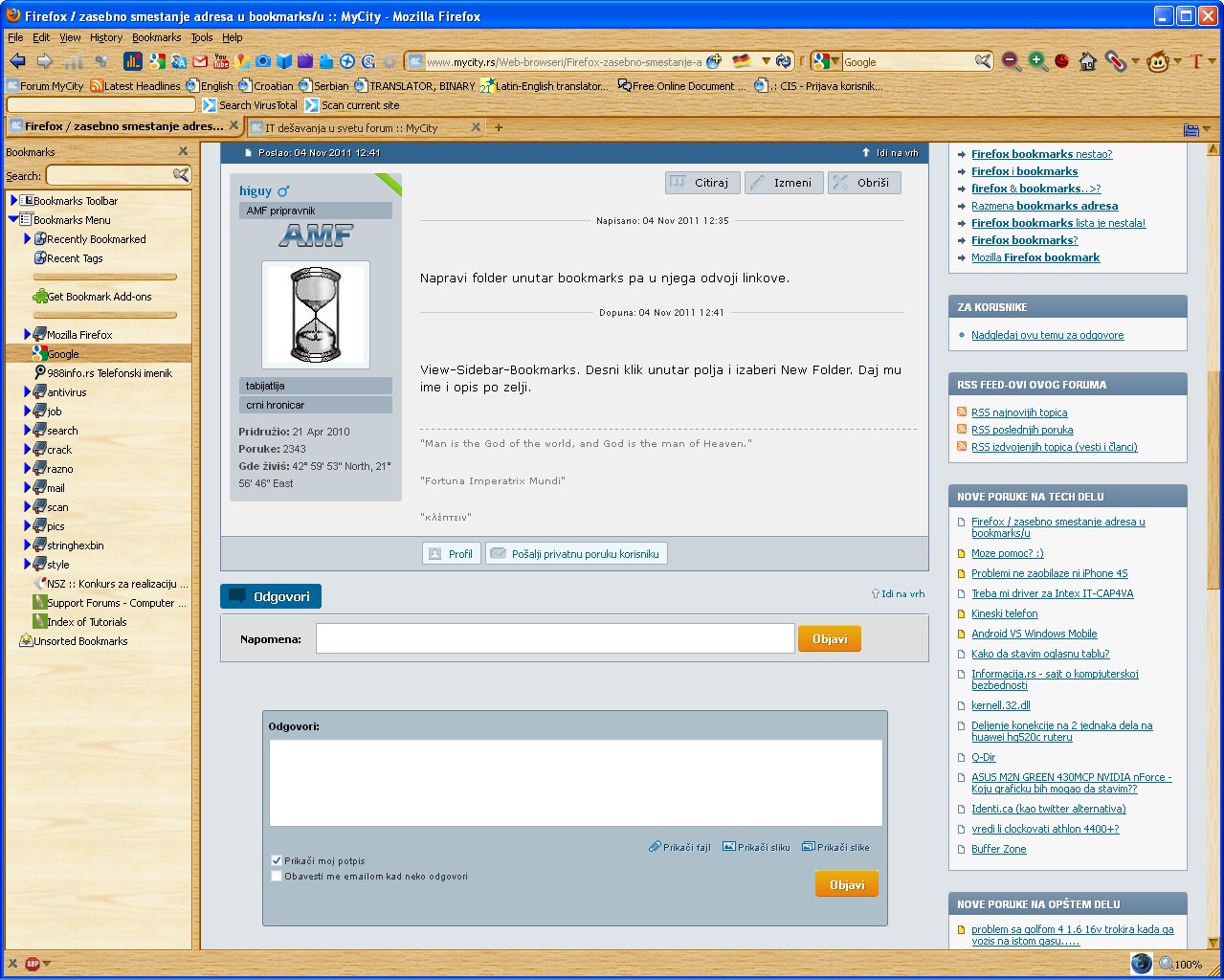The width and height of the screenshot is (1224, 980).
Task: Open the YouTube toolbar icon
Action: tap(221, 61)
